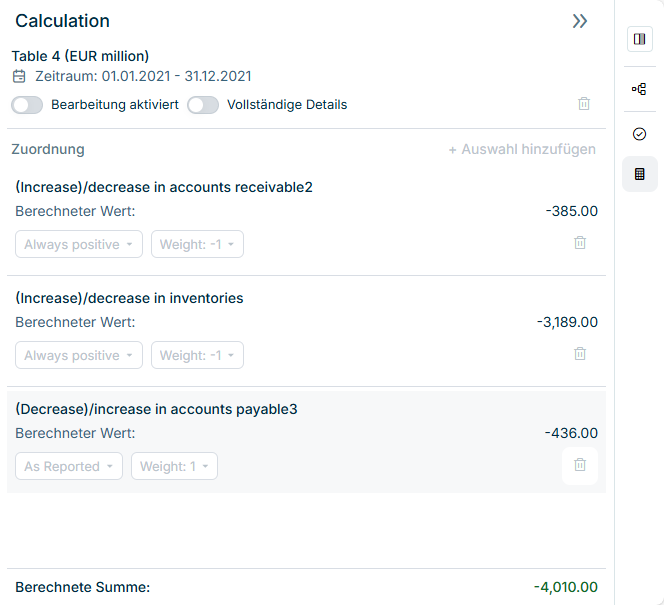Open Weight: -1 dropdown for accounts receivable2
Image resolution: width=664 pixels, height=605 pixels.
pos(197,245)
